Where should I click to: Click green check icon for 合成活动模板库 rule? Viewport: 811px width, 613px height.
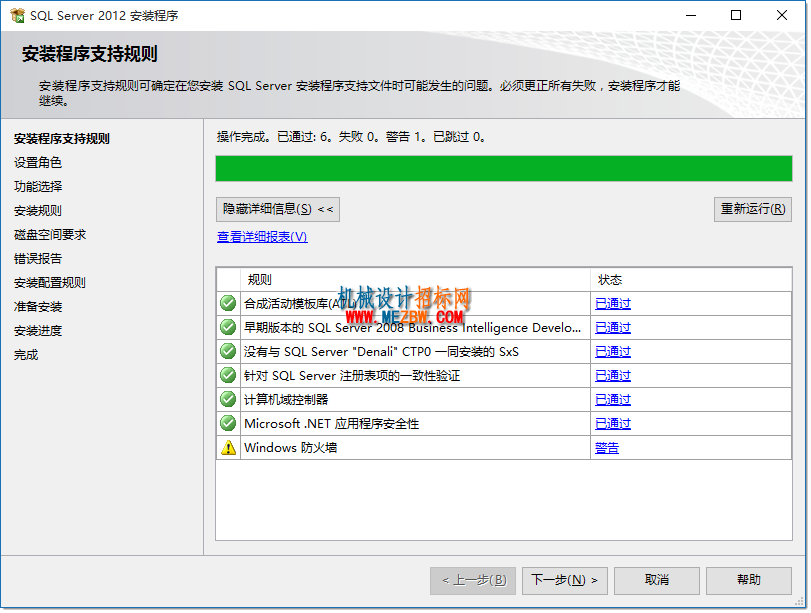click(228, 303)
